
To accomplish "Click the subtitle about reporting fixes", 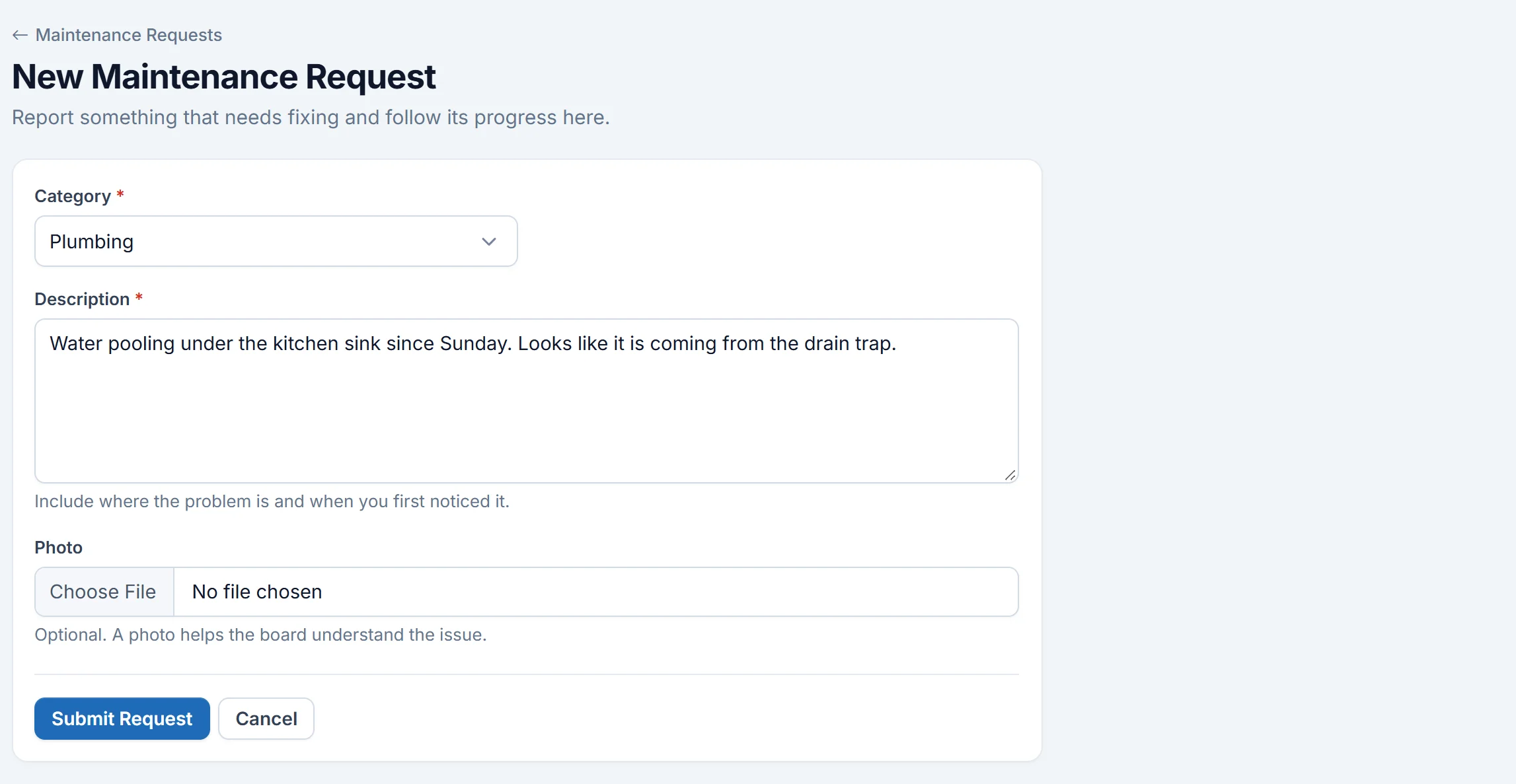I will 311,118.
